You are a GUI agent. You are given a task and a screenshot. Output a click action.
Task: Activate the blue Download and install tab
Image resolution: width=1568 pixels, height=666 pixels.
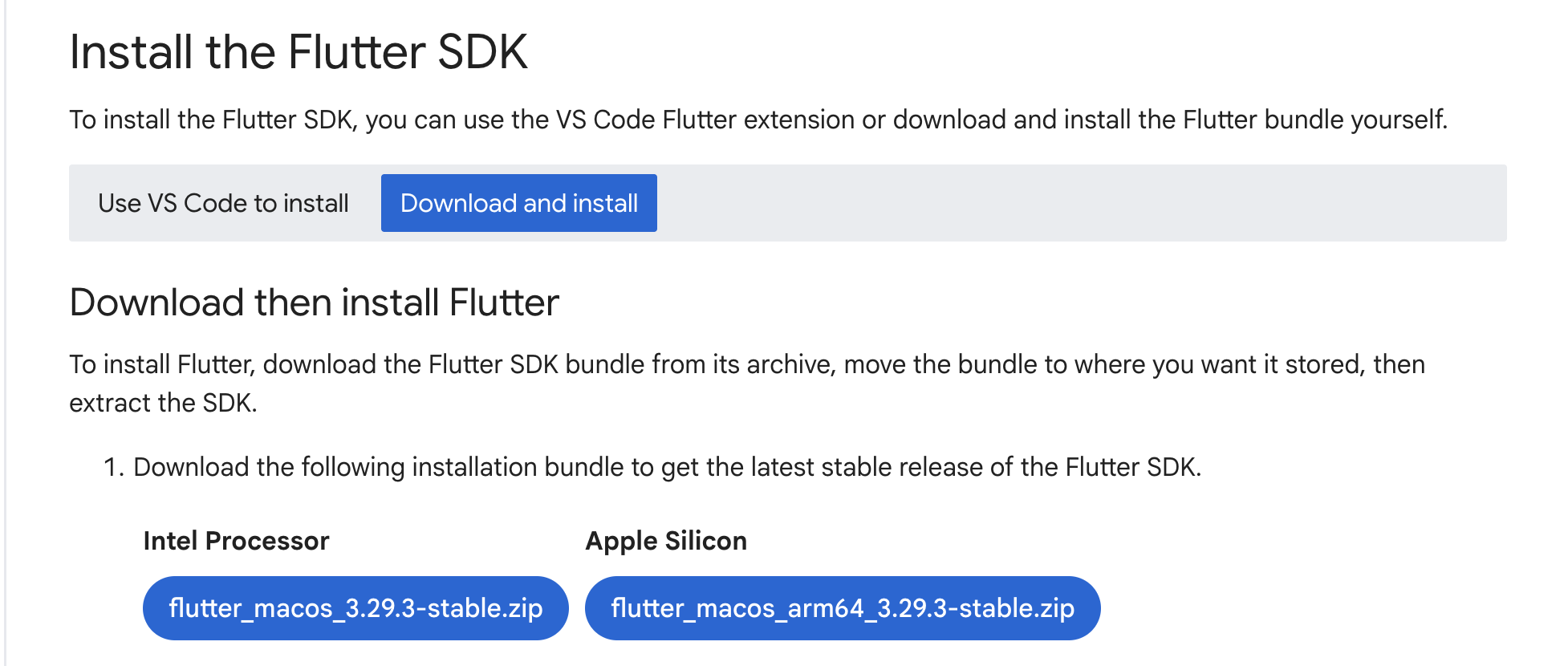518,203
